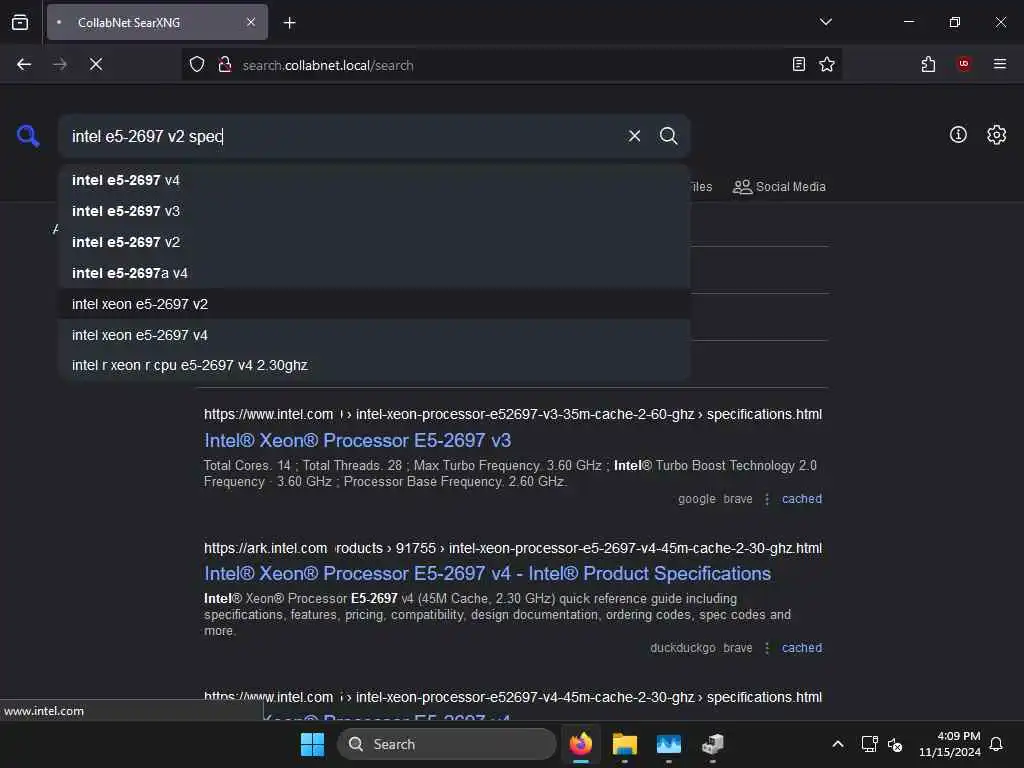Select suggestion 'intel e5-2697 v2'
The image size is (1024, 768).
pyautogui.click(x=374, y=242)
